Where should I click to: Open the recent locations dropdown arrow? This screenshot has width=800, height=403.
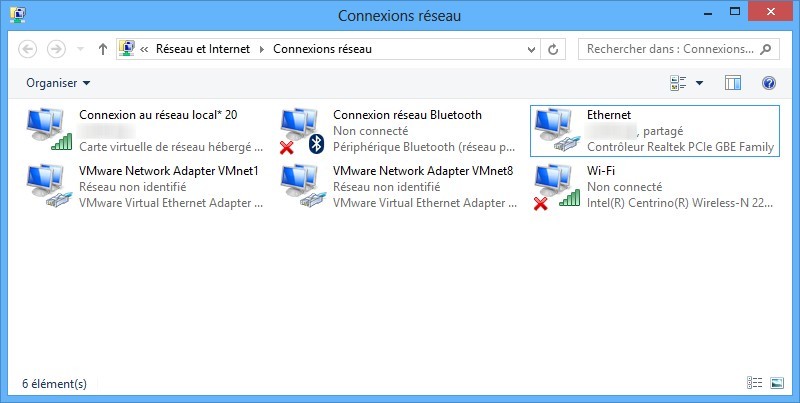point(80,49)
